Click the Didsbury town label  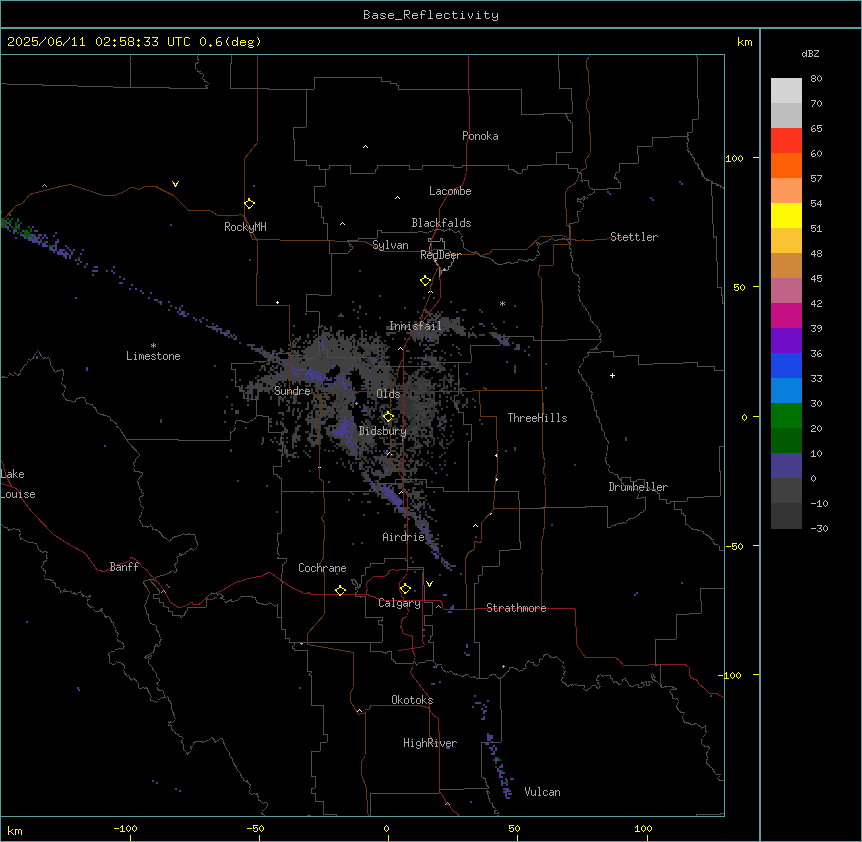click(x=383, y=431)
